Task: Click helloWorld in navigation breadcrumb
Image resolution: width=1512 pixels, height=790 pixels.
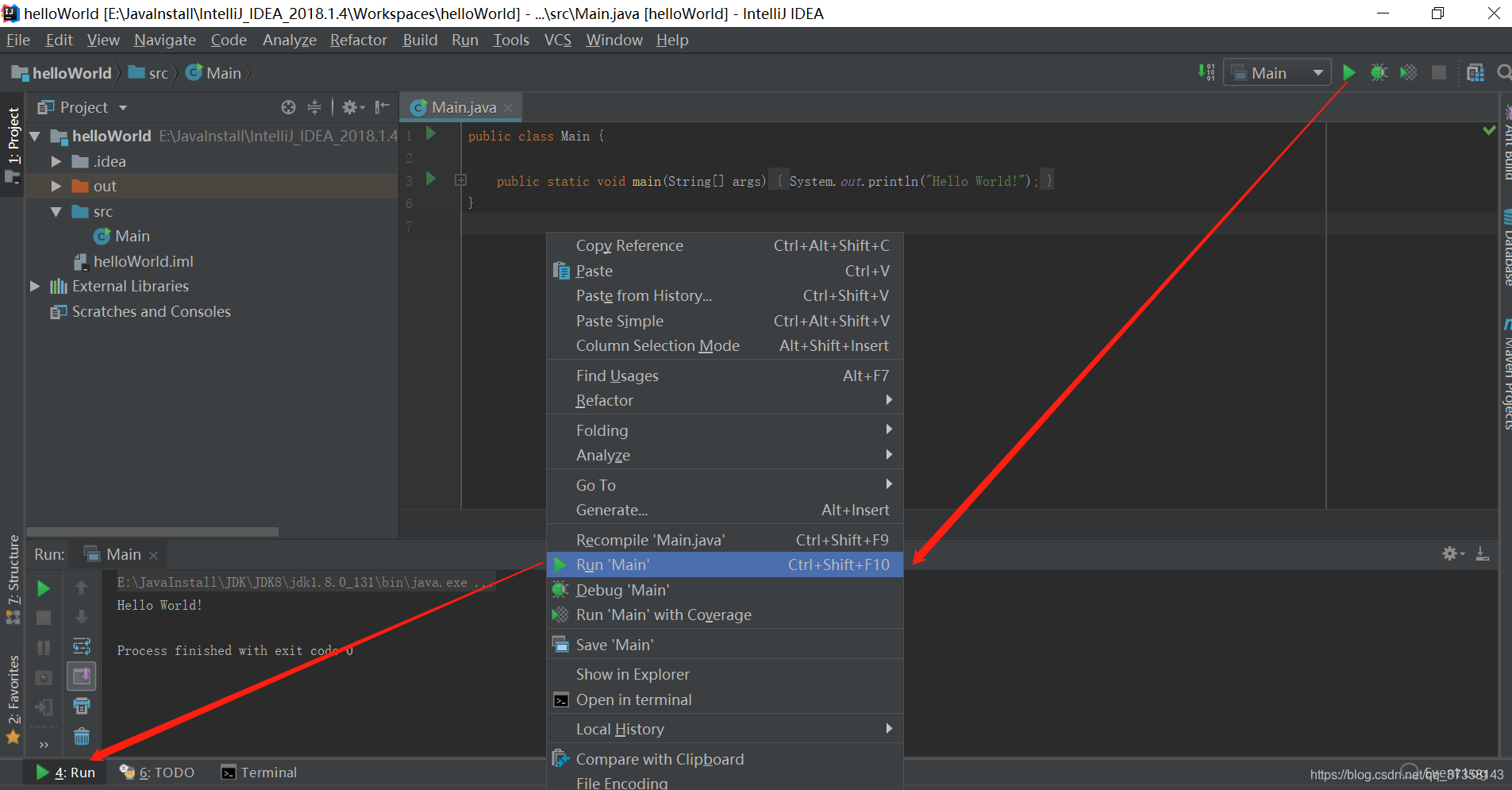Action: click(x=62, y=73)
